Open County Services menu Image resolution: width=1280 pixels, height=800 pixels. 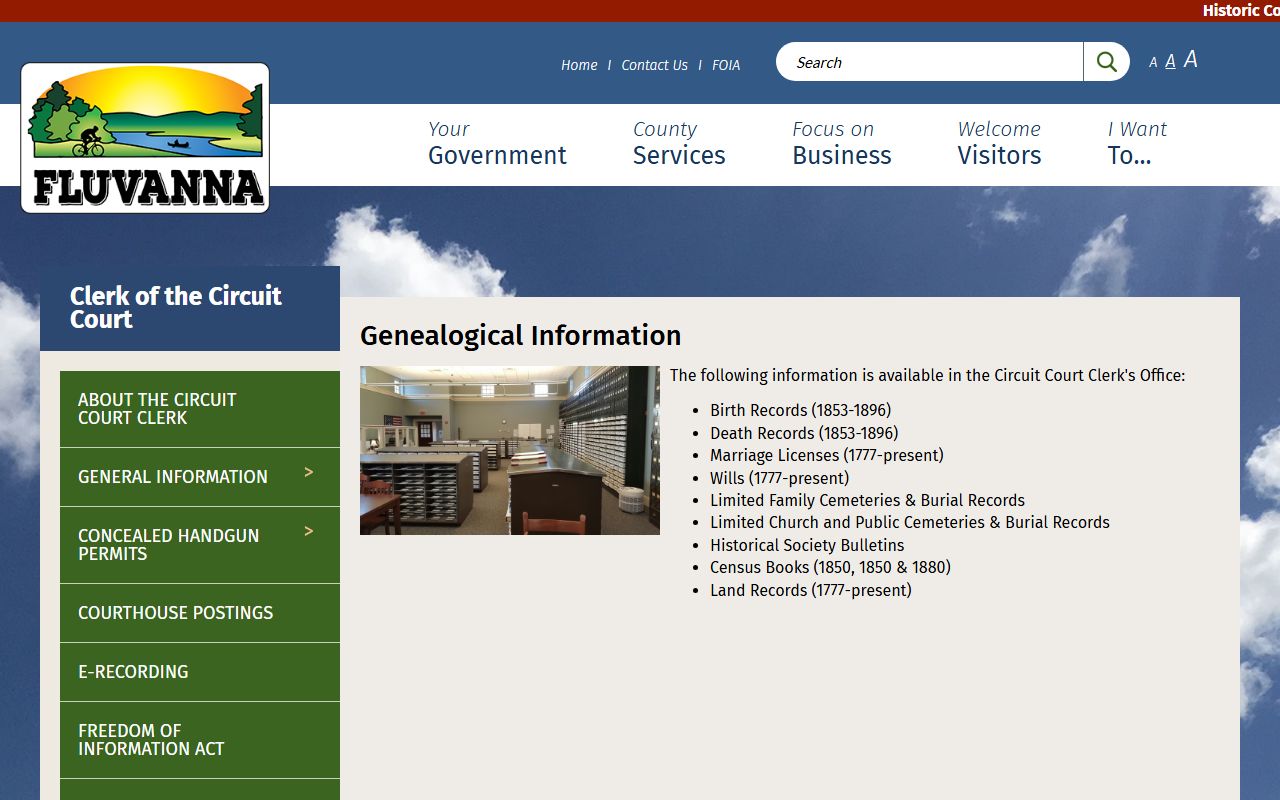679,144
